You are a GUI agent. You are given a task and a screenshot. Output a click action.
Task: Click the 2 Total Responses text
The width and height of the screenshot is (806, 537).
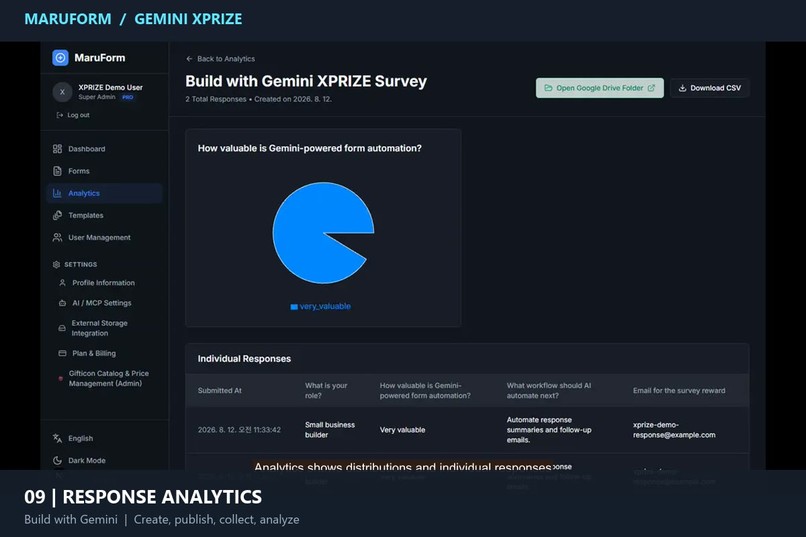216,99
